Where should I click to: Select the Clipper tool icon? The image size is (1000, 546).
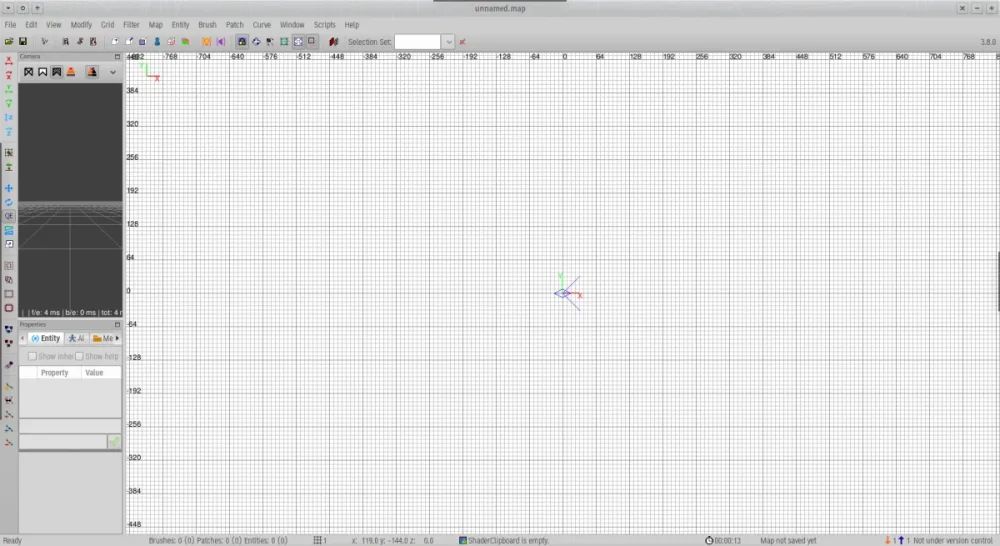coord(9,230)
